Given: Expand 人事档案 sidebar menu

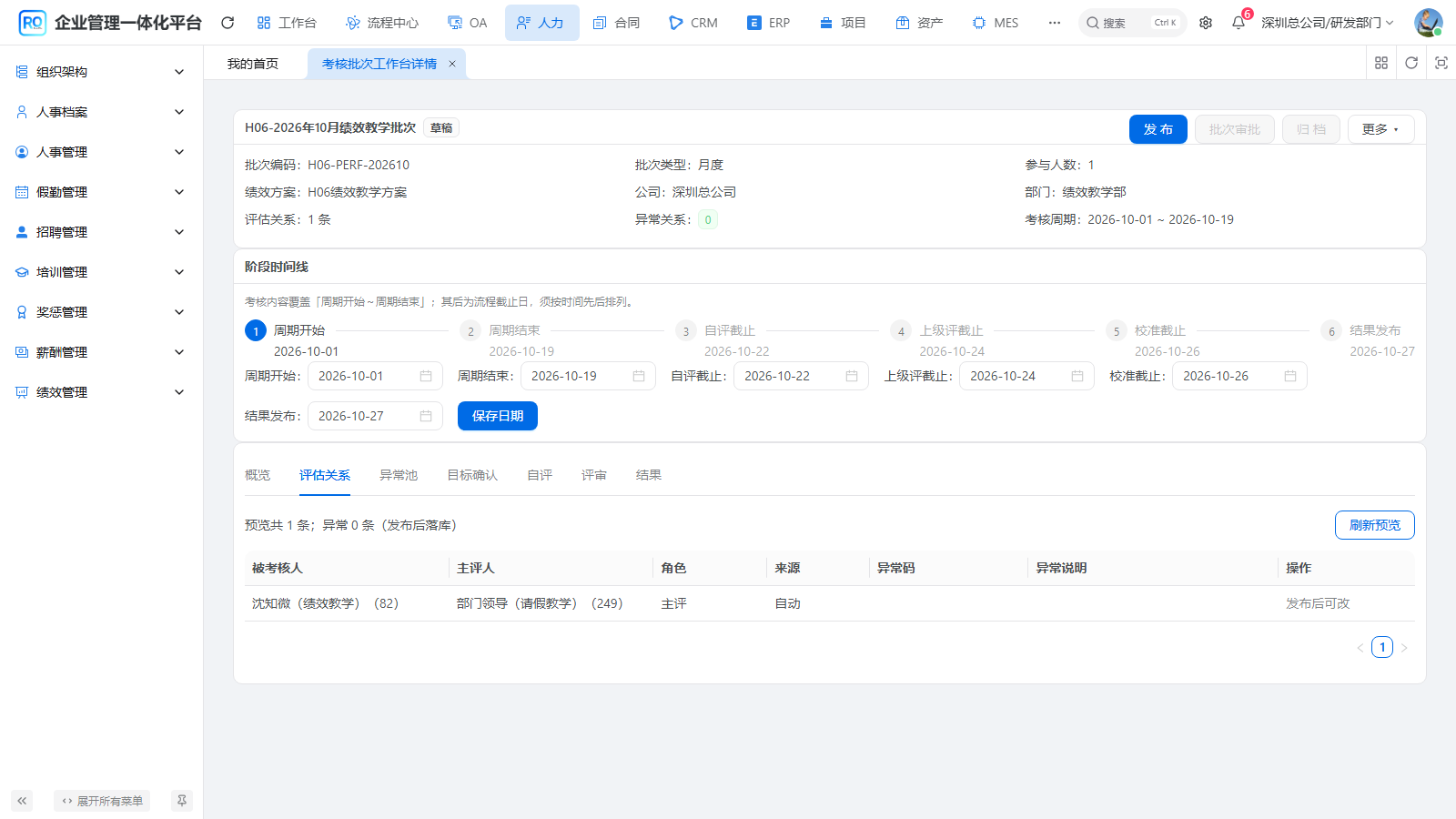Looking at the screenshot, I should [x=101, y=112].
